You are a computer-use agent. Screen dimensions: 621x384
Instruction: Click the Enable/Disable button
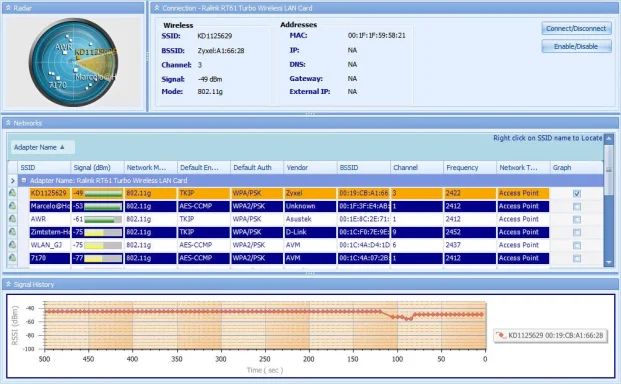576,46
